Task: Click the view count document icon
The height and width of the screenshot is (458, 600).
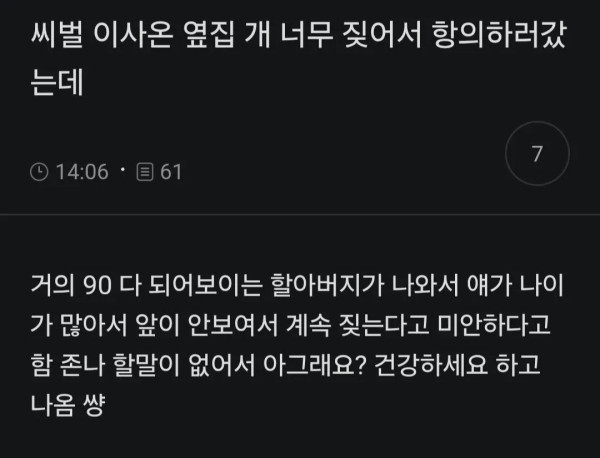Action: click(x=145, y=172)
